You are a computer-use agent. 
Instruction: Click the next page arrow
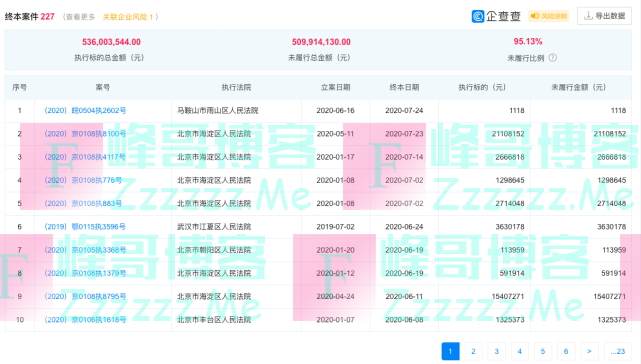point(589,351)
